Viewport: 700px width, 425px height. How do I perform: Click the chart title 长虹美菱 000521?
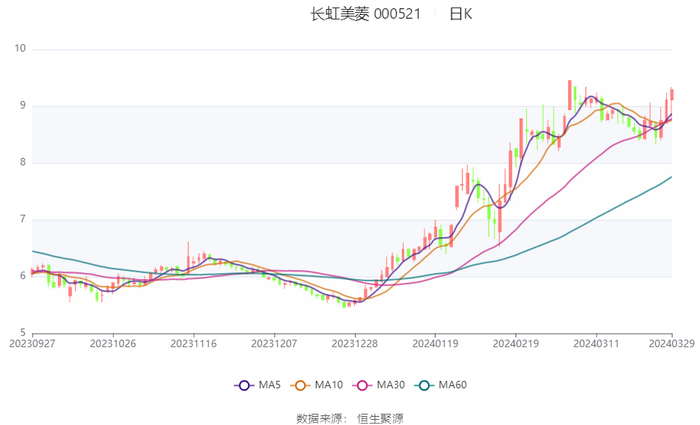click(x=365, y=14)
